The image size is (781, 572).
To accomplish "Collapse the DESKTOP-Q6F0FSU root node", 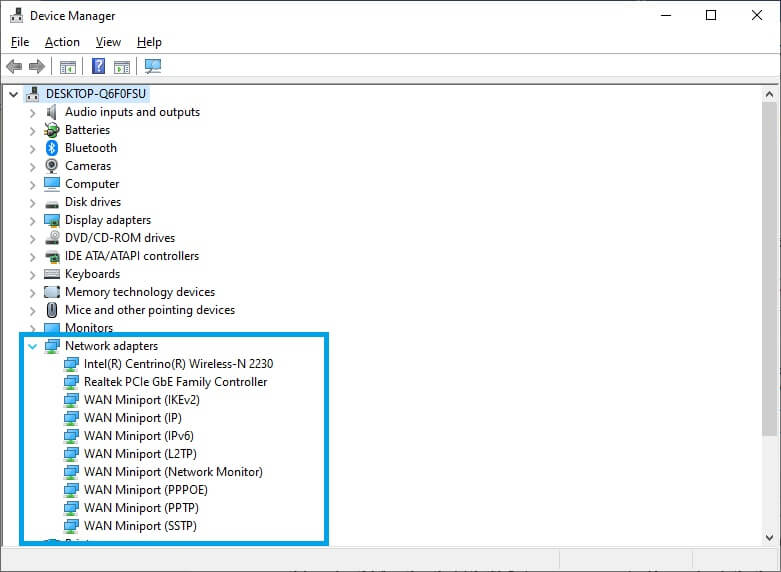I will (13, 94).
